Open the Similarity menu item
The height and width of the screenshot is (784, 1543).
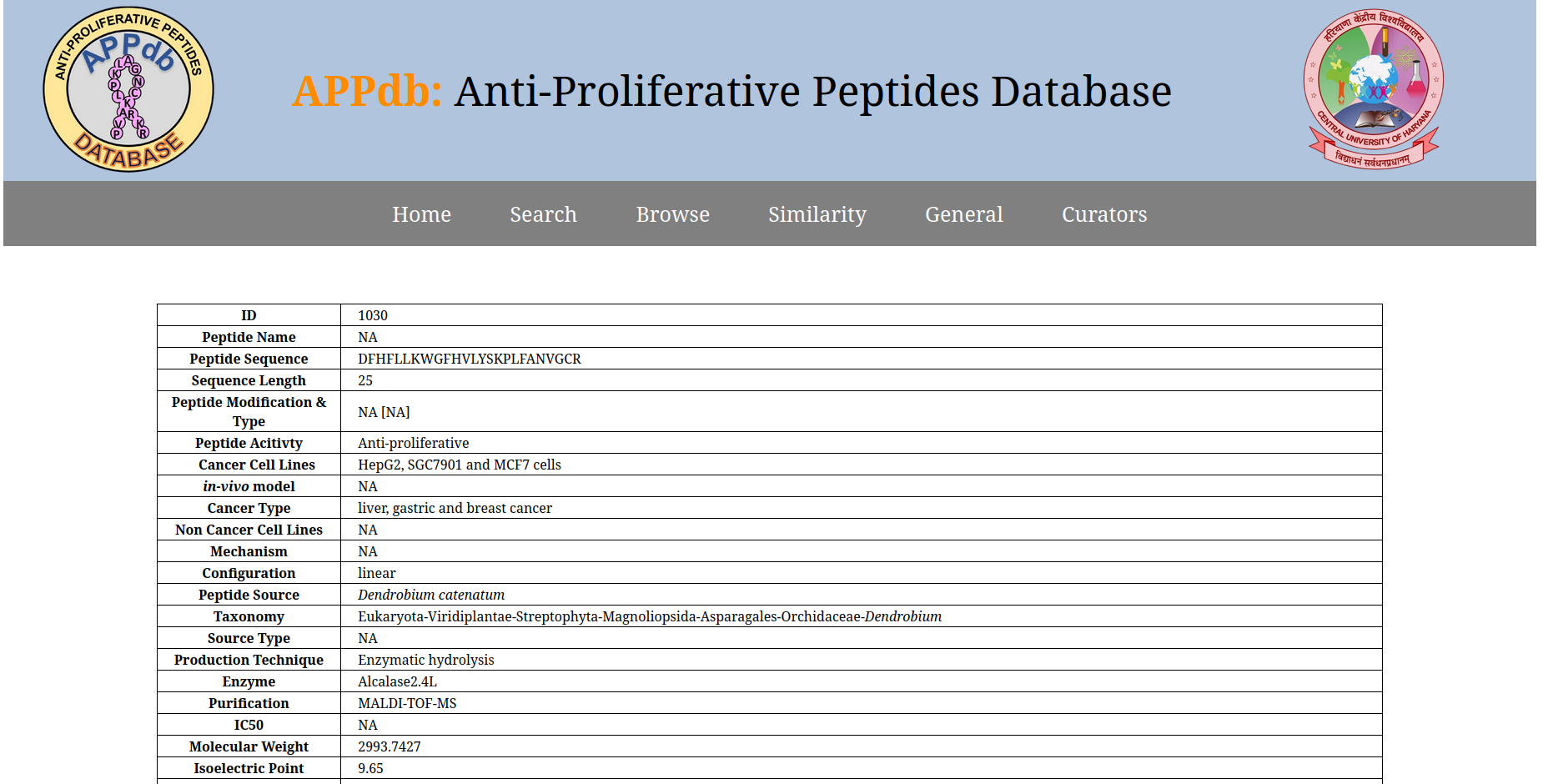point(817,214)
